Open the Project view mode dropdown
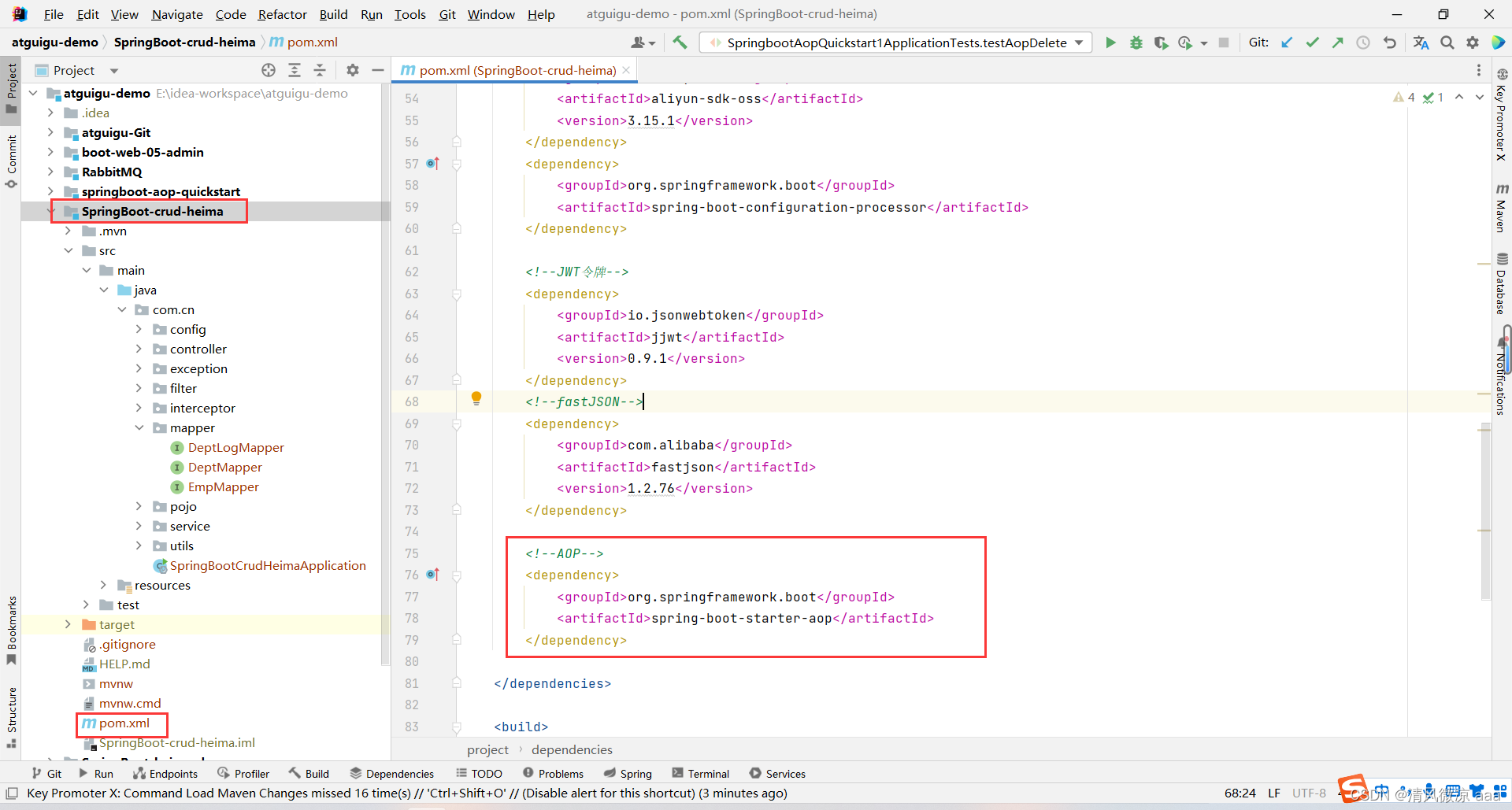Image resolution: width=1512 pixels, height=810 pixels. 114,71
